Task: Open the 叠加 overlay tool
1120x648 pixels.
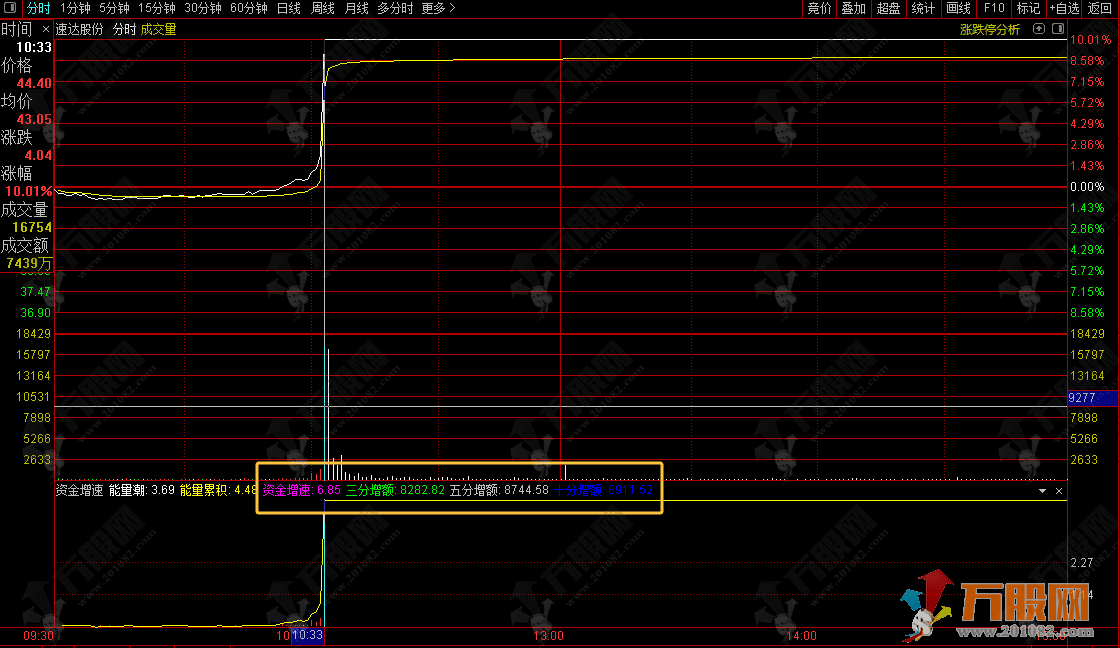Action: coord(853,8)
